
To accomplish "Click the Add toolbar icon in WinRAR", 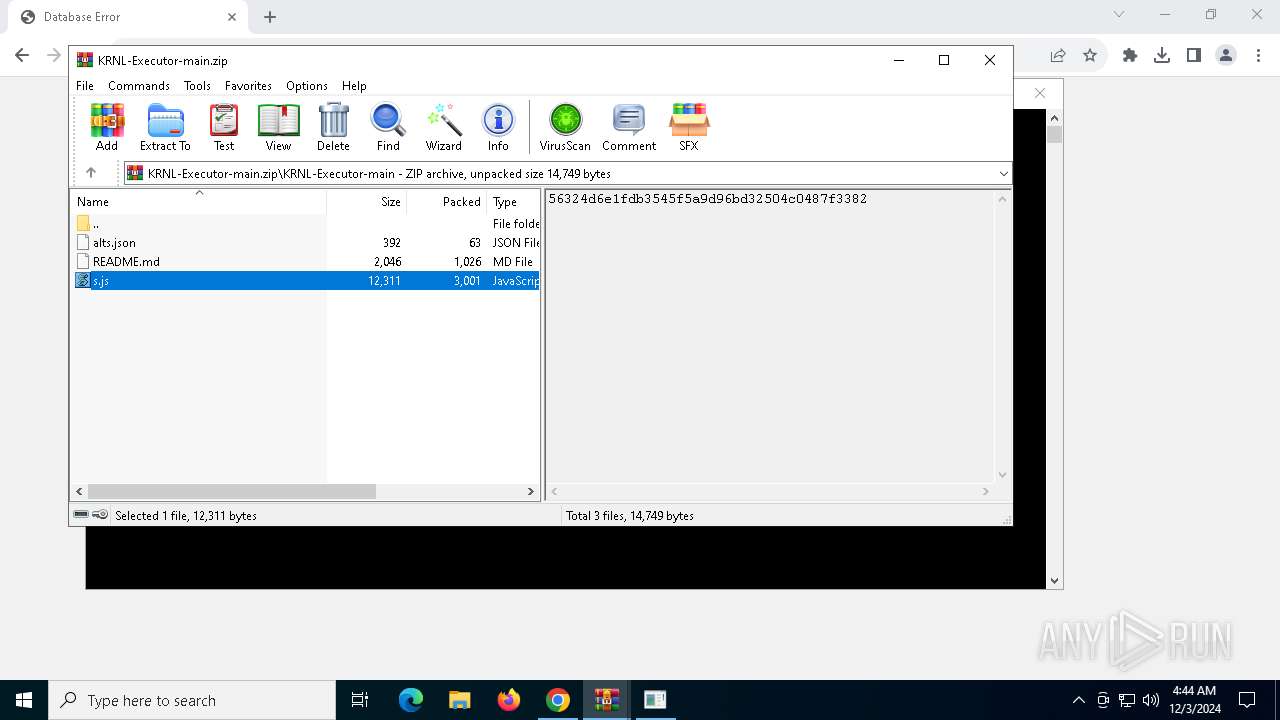I will [107, 127].
